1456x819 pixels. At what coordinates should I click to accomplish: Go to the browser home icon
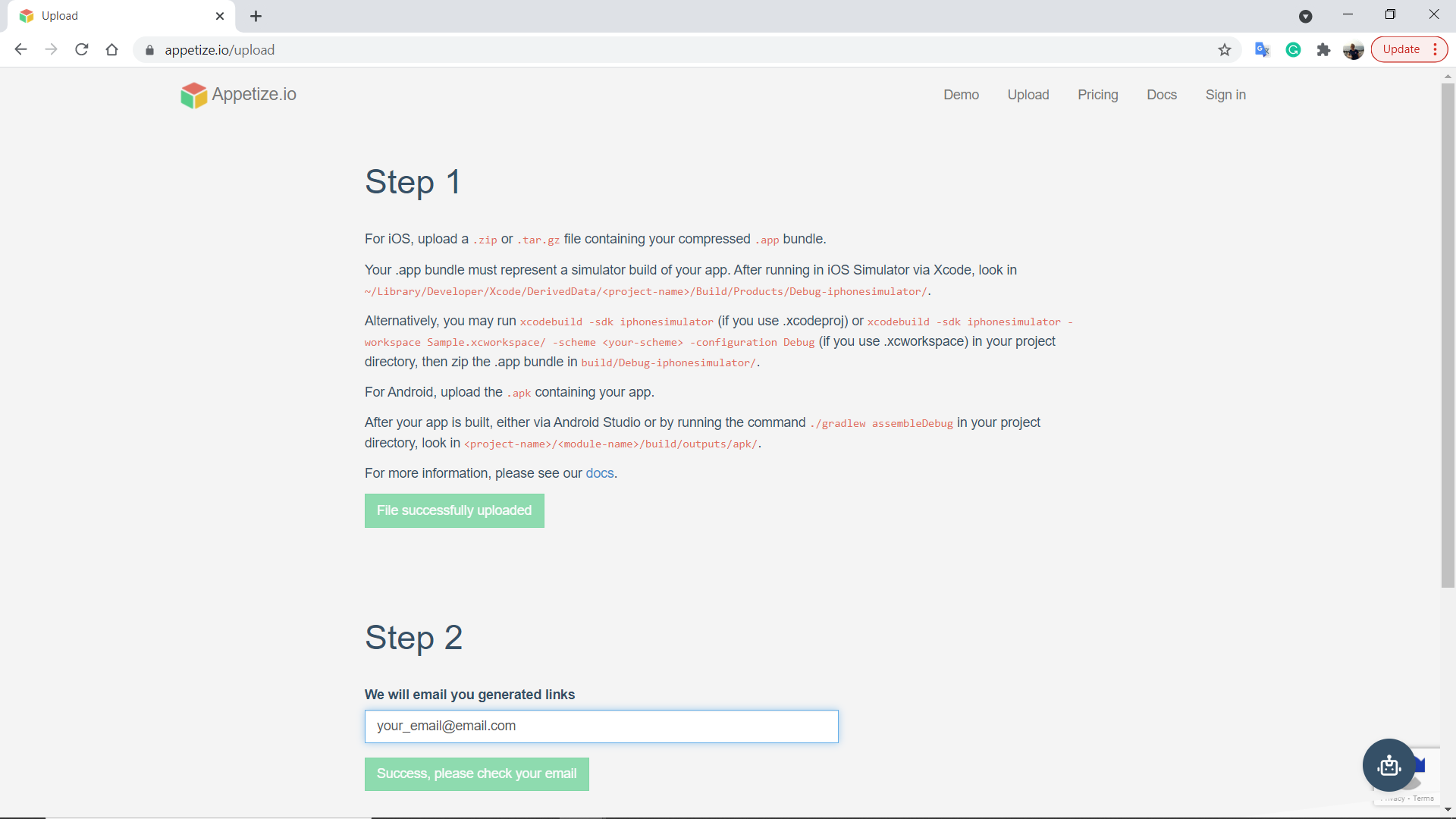tap(112, 50)
